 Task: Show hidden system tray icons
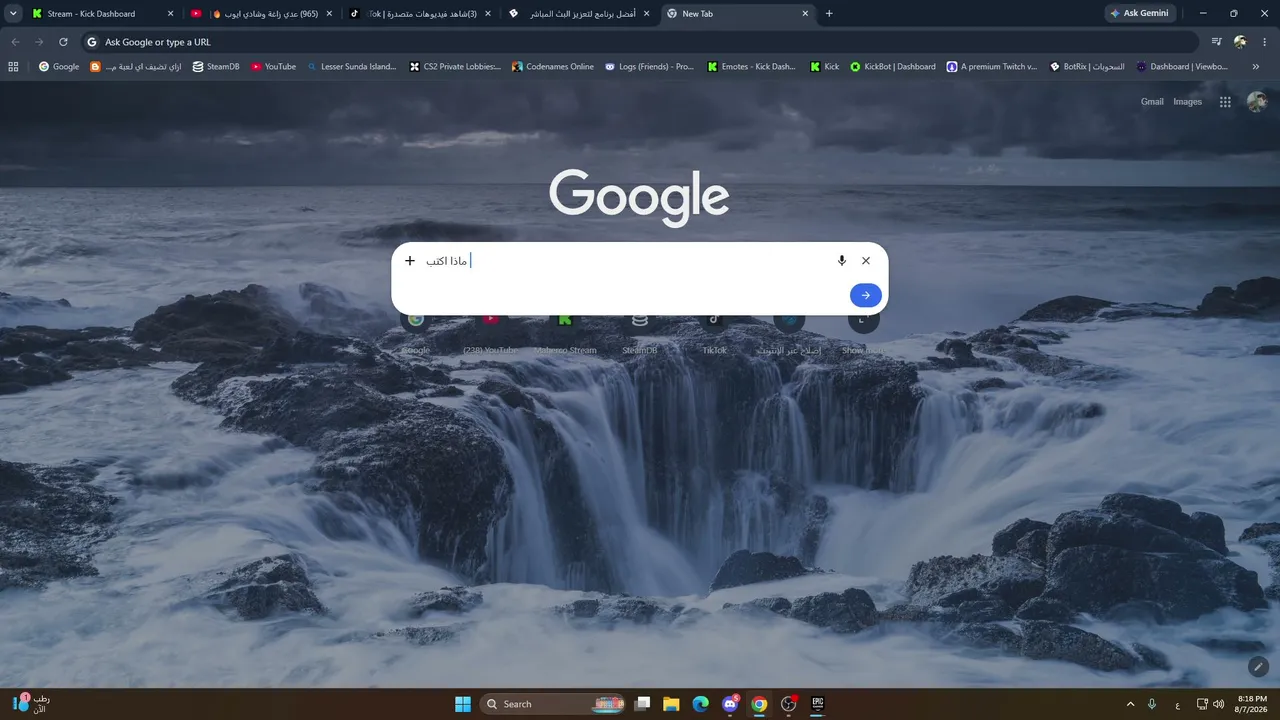(1131, 704)
